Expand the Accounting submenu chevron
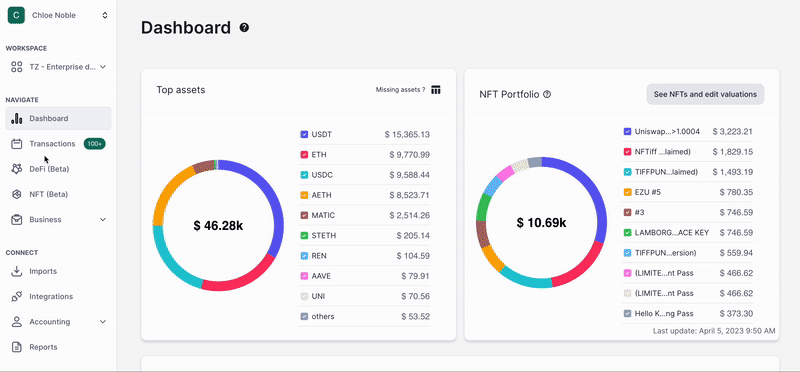Screen dimensions: 800x372 103,321
